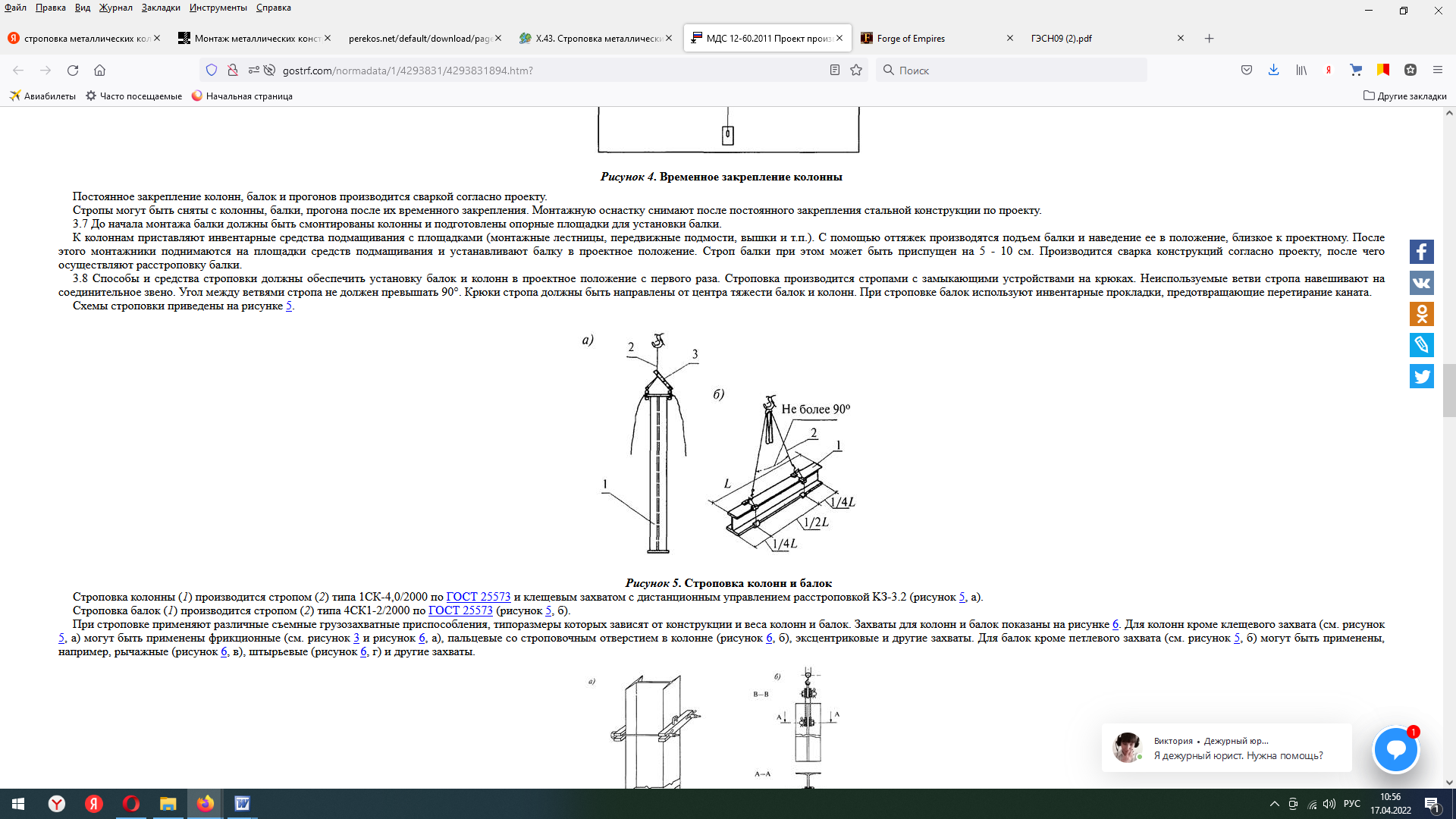Image resolution: width=1456 pixels, height=819 pixels.
Task: Open the network status tray icon
Action: [1312, 804]
